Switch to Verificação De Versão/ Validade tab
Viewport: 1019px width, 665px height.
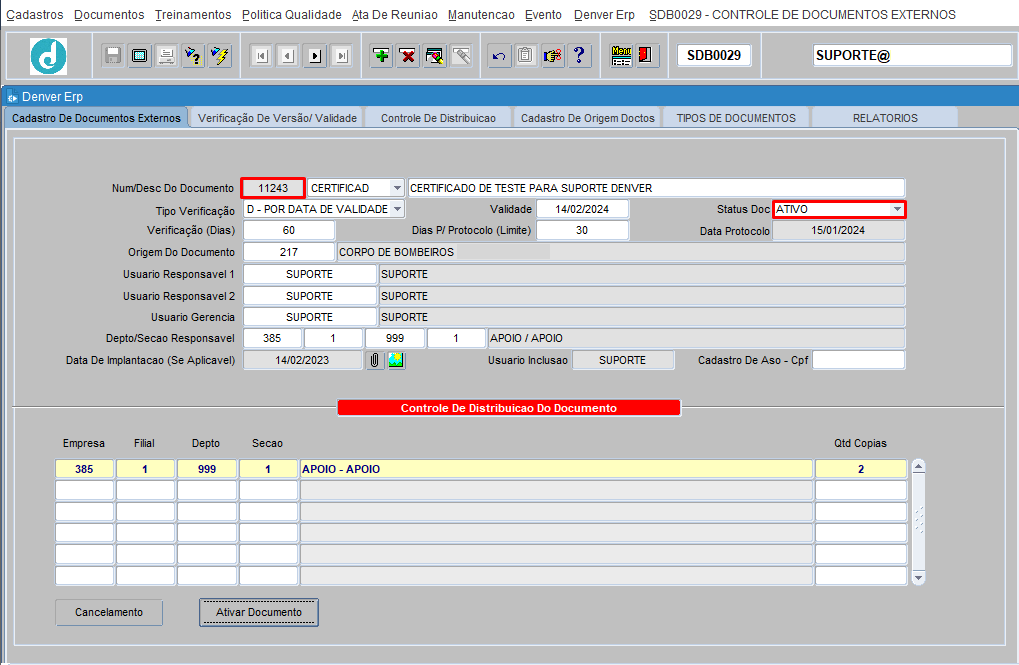(x=277, y=118)
